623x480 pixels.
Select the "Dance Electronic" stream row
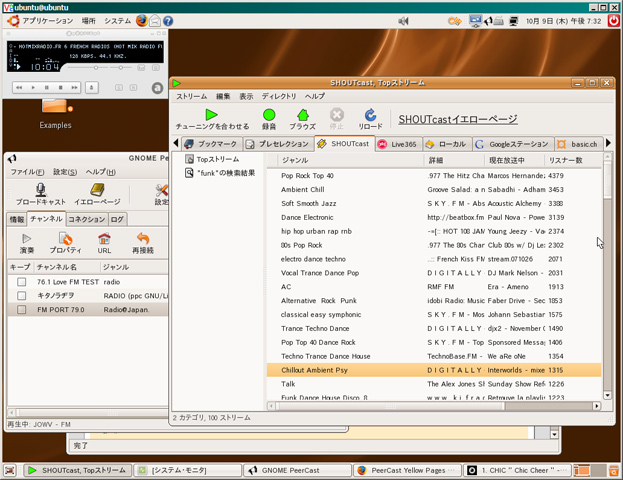(x=434, y=217)
